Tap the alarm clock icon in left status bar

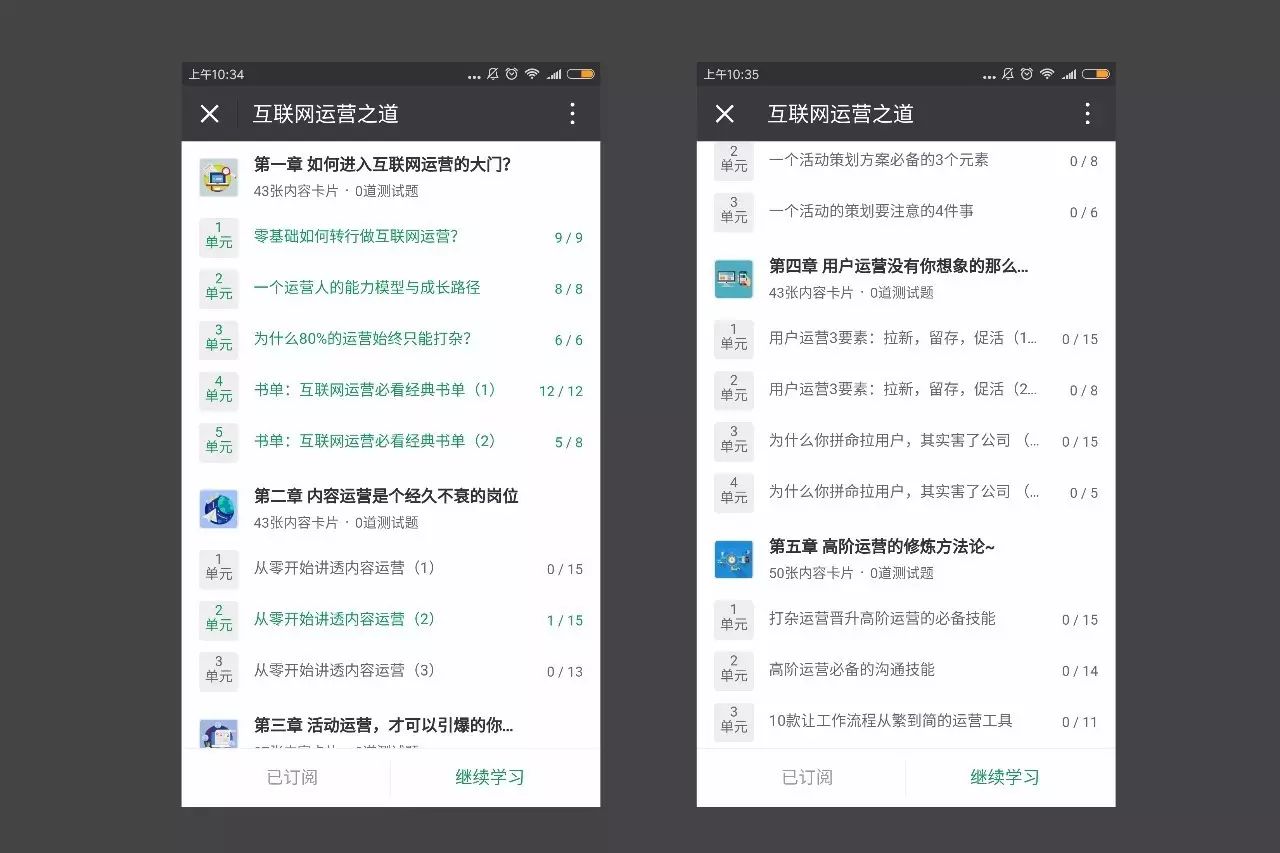(512, 74)
